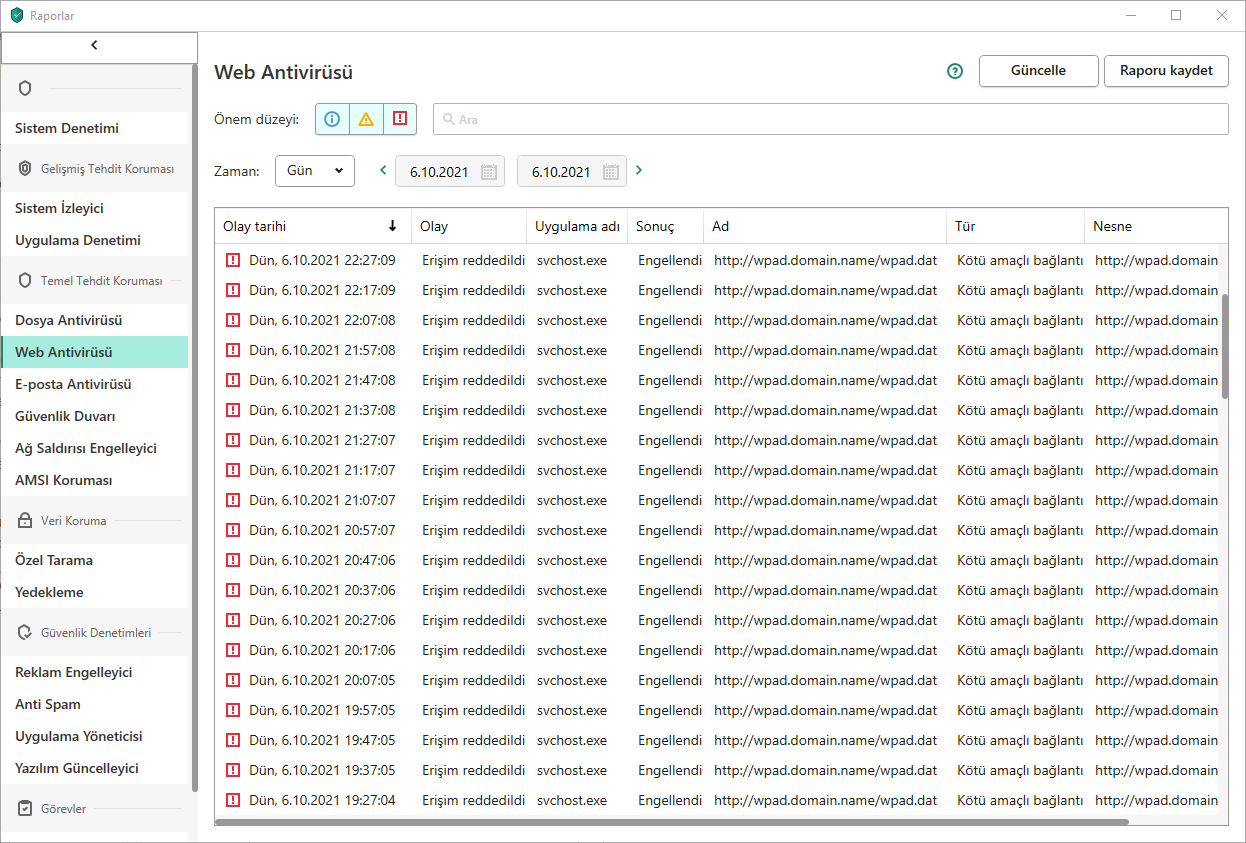
Task: Click the Görevler clipboard icon in sidebar
Action: 26,808
